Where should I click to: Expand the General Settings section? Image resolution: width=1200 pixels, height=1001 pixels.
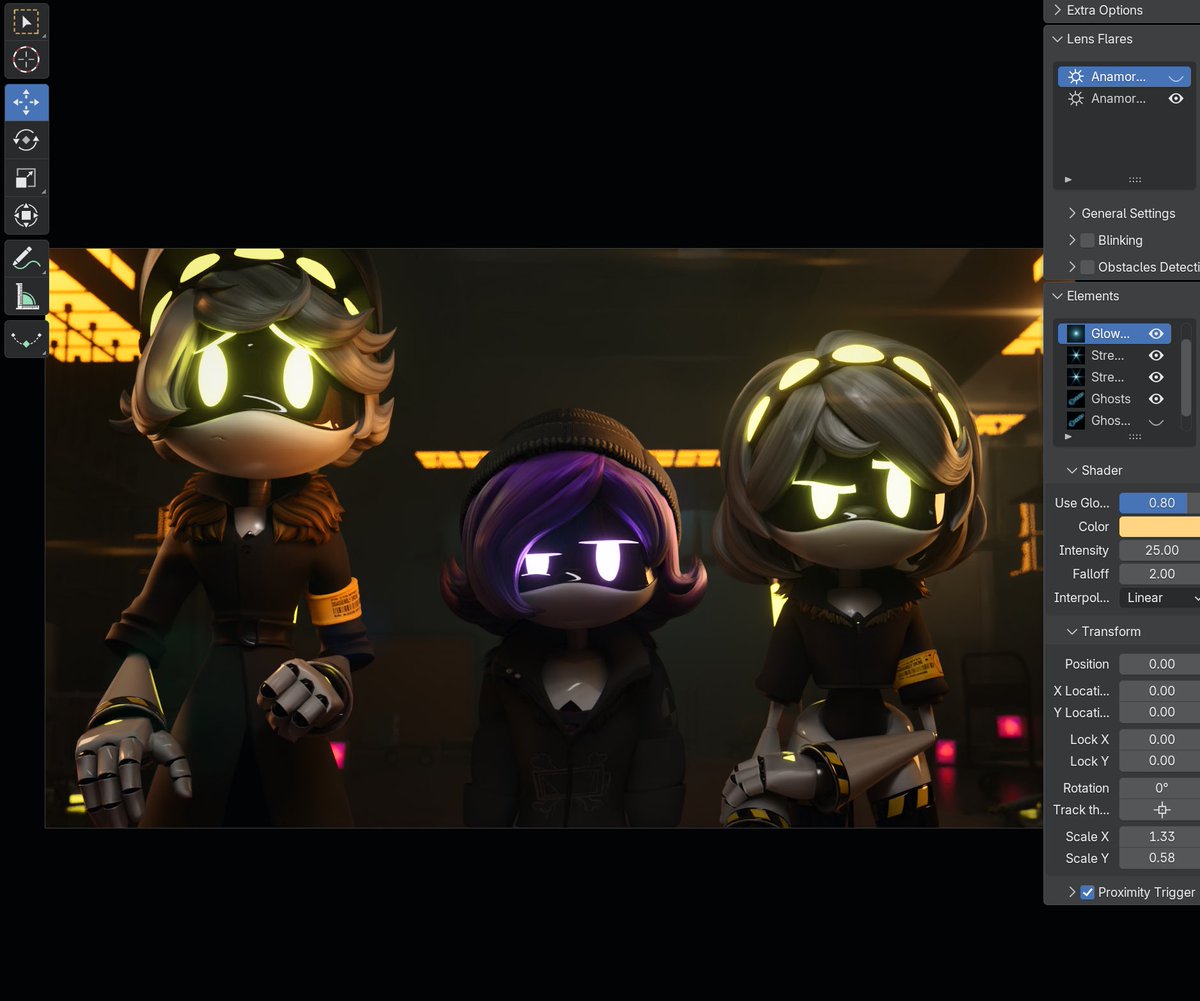(1073, 214)
